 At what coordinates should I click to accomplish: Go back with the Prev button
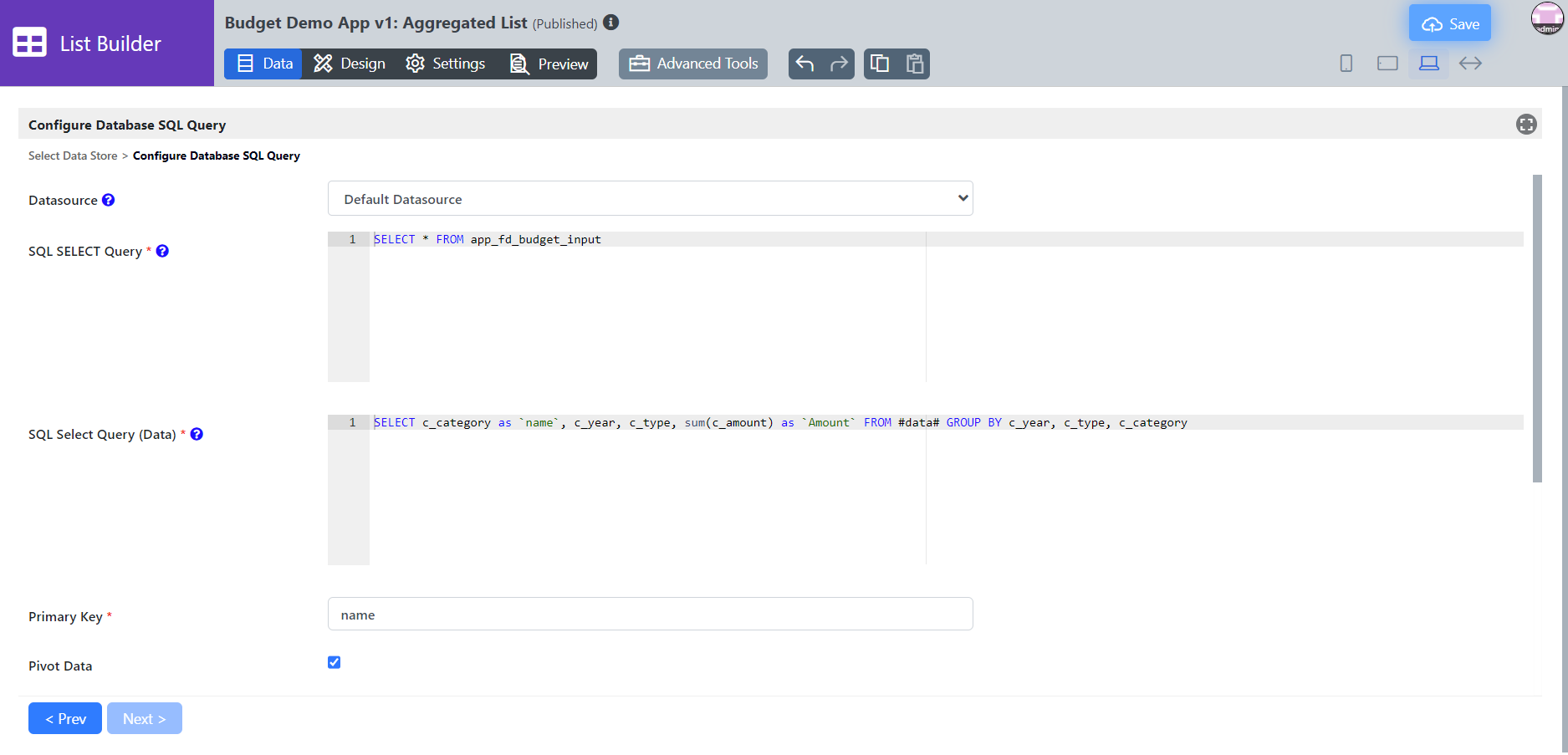click(x=65, y=718)
